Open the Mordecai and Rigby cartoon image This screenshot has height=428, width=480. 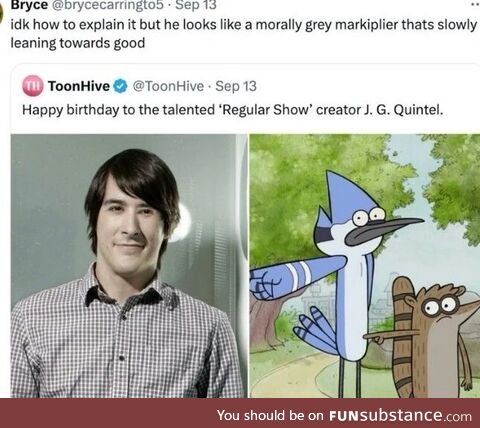pyautogui.click(x=365, y=266)
